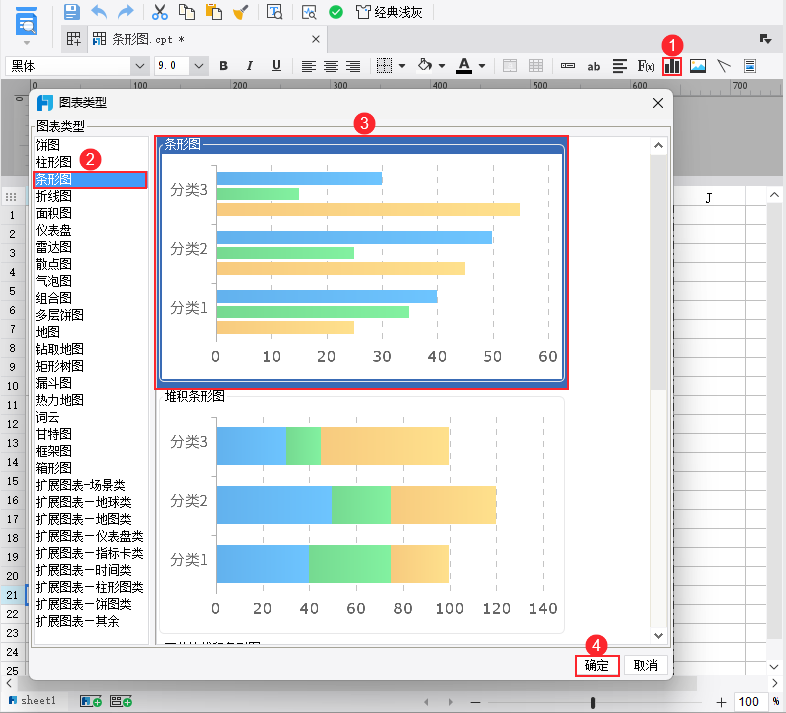Zoom out with the minus button
Image resolution: width=786 pixels, height=713 pixels.
pyautogui.click(x=476, y=702)
